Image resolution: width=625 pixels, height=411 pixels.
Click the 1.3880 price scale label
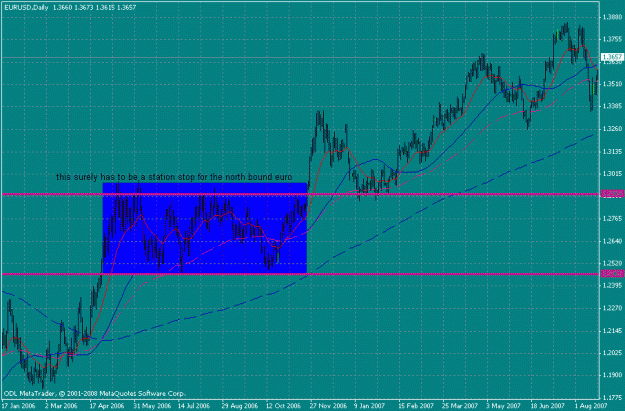coord(612,17)
